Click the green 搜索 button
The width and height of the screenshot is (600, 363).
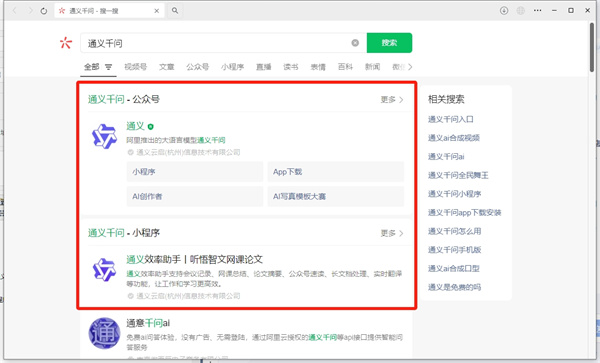click(389, 43)
